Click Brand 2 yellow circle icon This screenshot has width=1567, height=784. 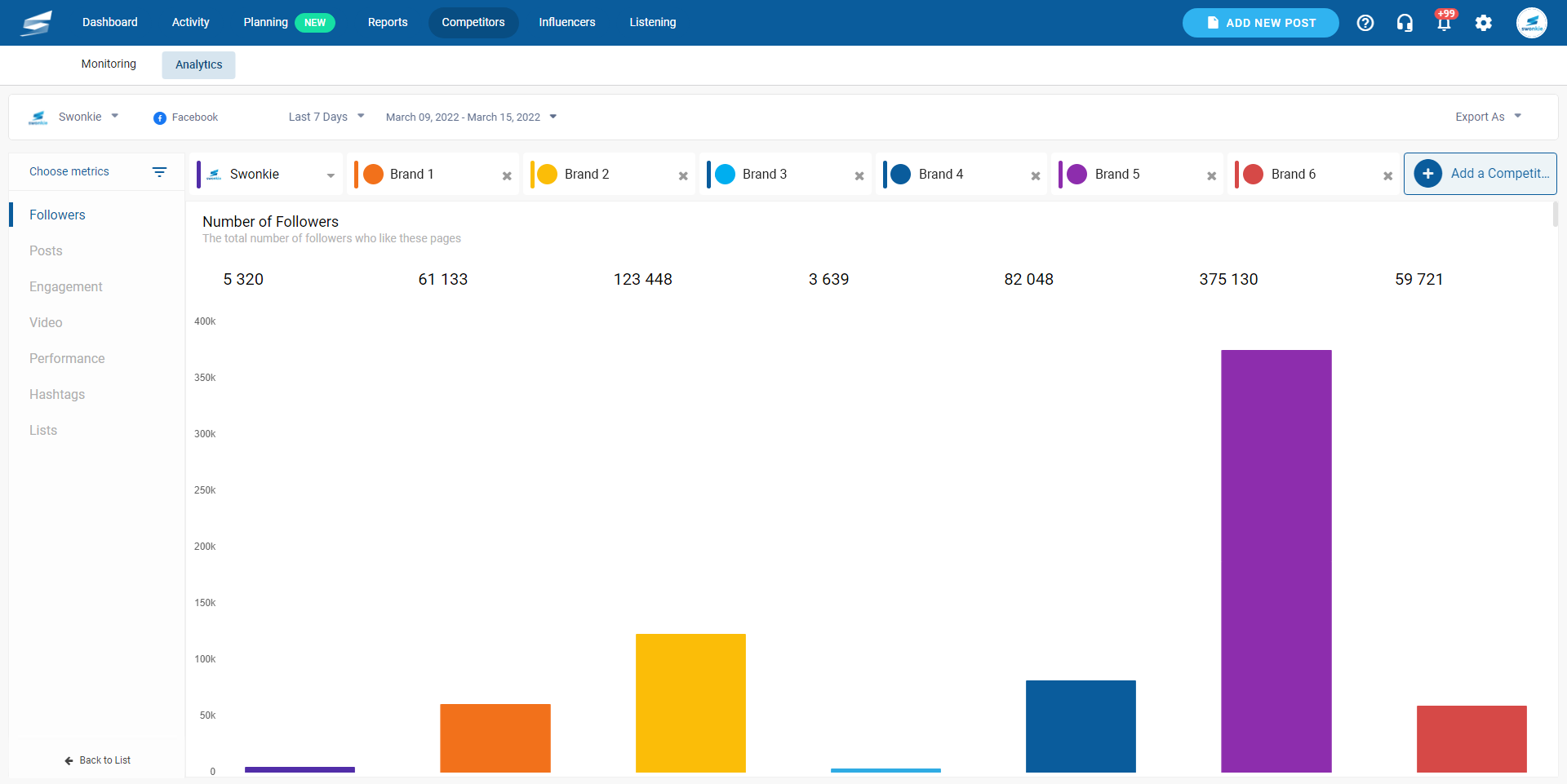(548, 175)
